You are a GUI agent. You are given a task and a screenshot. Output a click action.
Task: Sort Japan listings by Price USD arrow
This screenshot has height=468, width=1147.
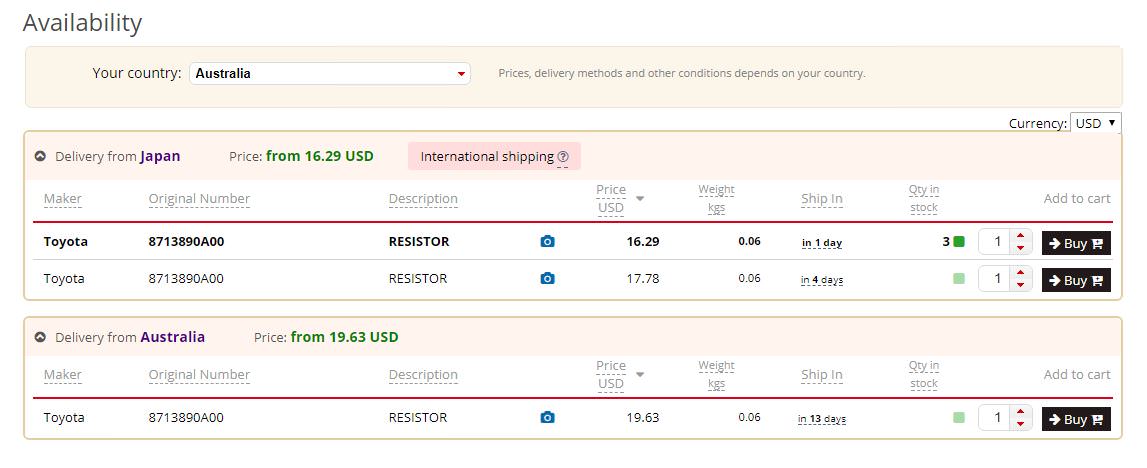click(x=640, y=198)
